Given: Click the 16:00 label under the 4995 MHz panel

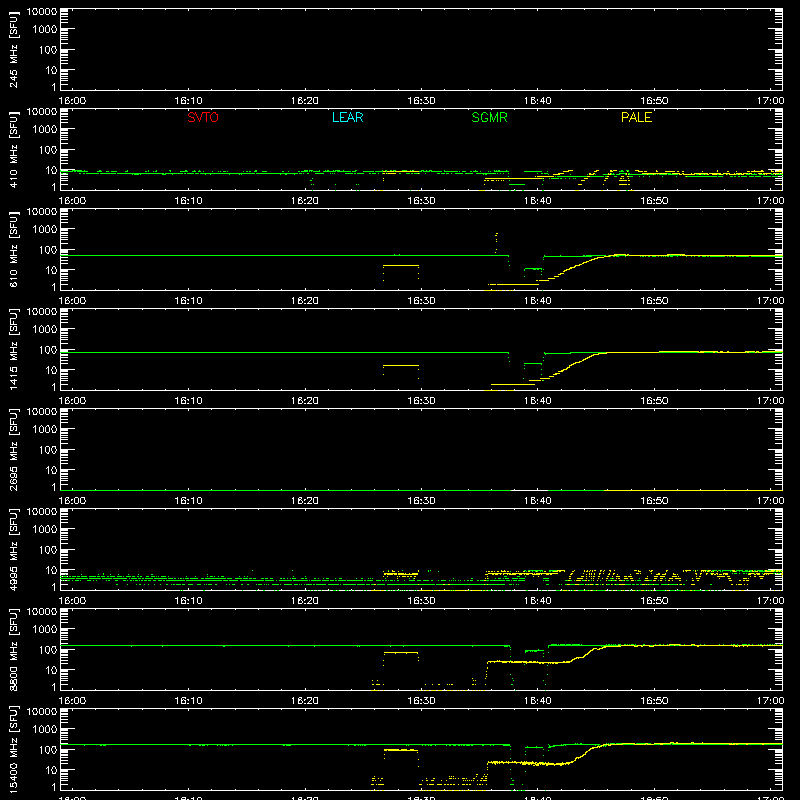Looking at the screenshot, I should 72,601.
